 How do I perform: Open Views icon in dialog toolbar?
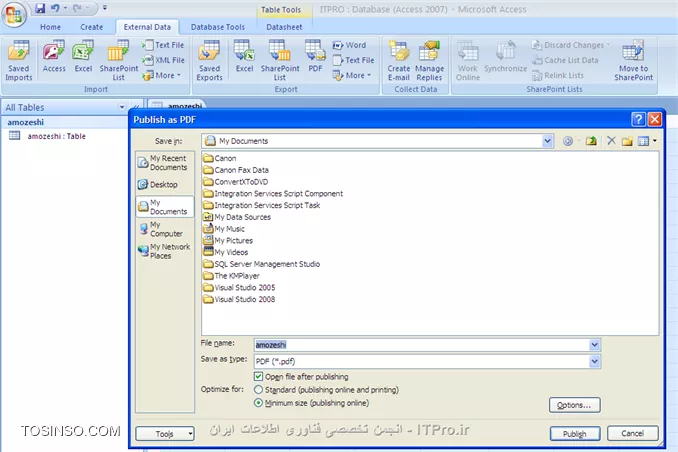tap(643, 141)
